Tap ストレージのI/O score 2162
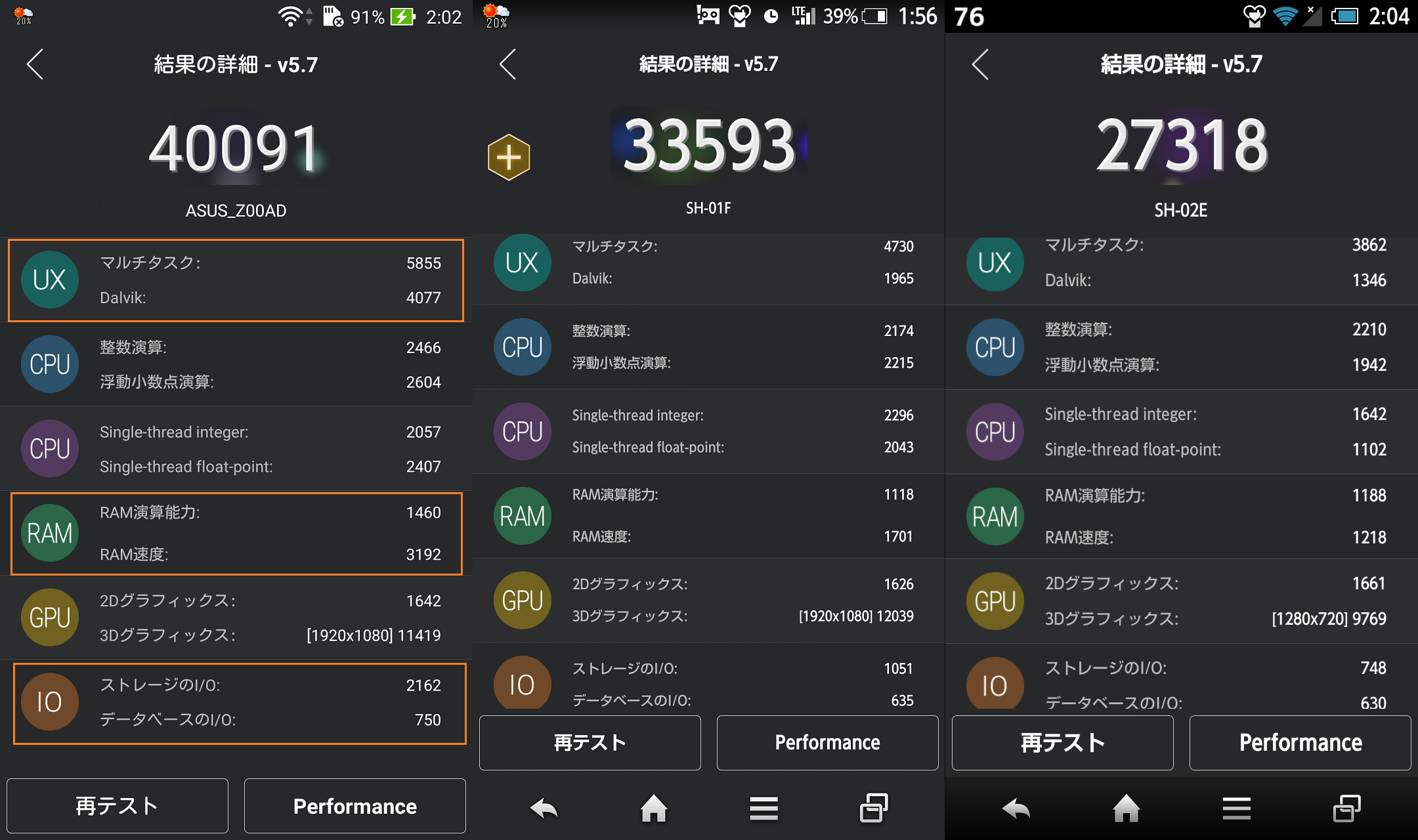 coord(423,685)
